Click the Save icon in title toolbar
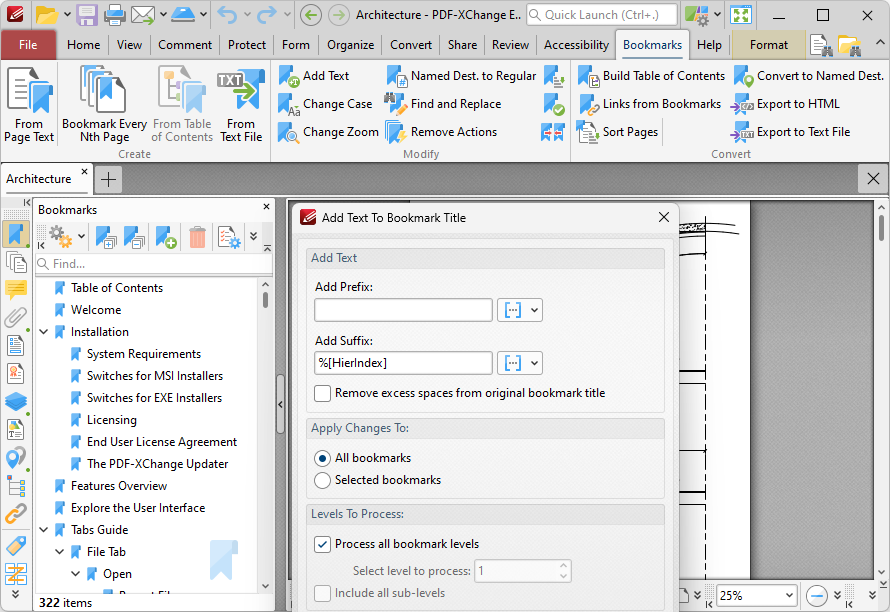 click(87, 15)
